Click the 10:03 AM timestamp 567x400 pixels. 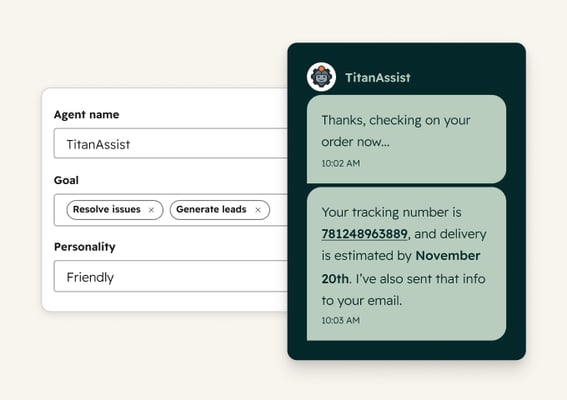341,320
